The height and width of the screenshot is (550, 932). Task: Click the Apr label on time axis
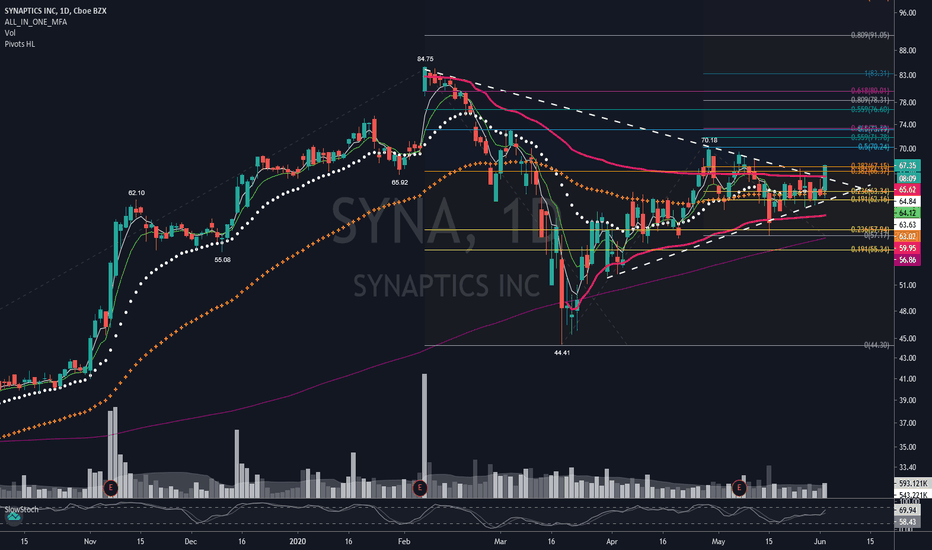click(x=612, y=542)
